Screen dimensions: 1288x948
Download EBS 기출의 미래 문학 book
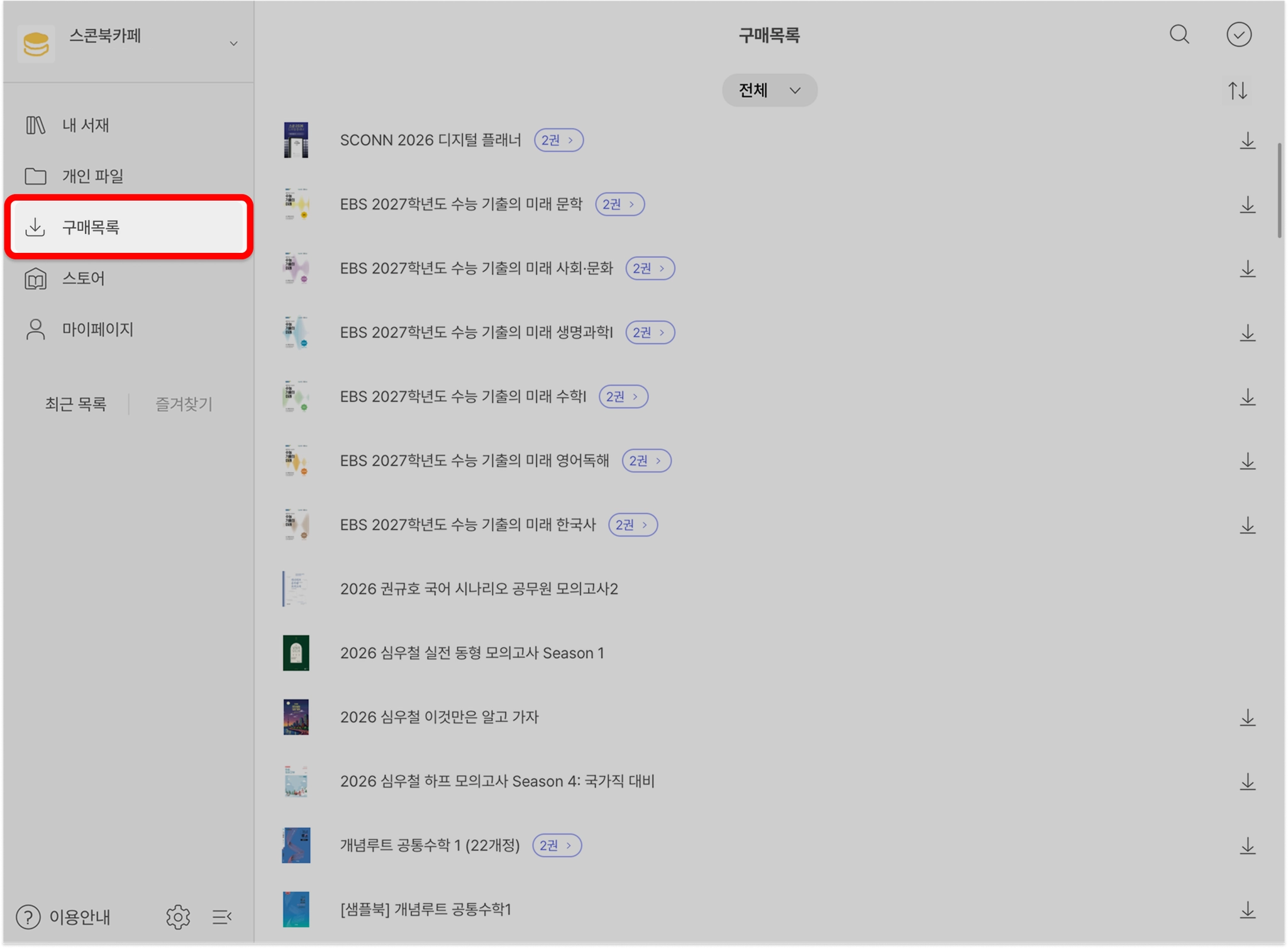coord(1247,204)
